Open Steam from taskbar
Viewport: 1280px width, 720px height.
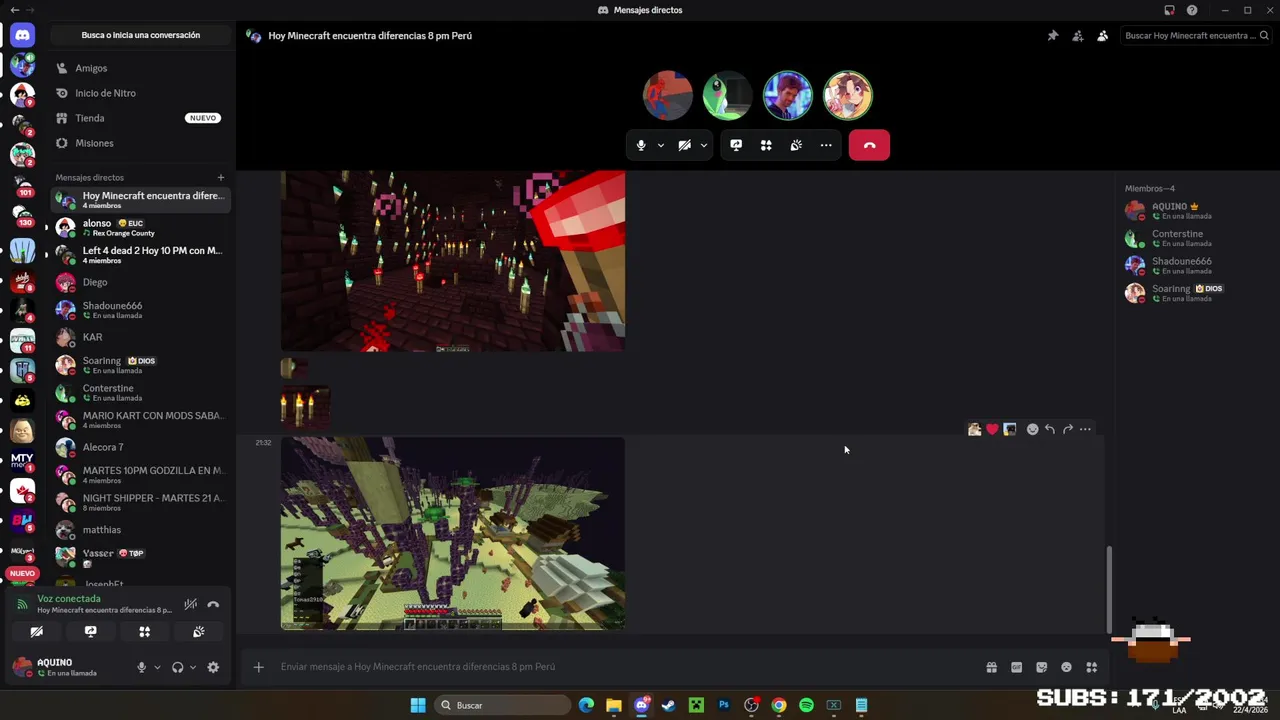tap(669, 705)
